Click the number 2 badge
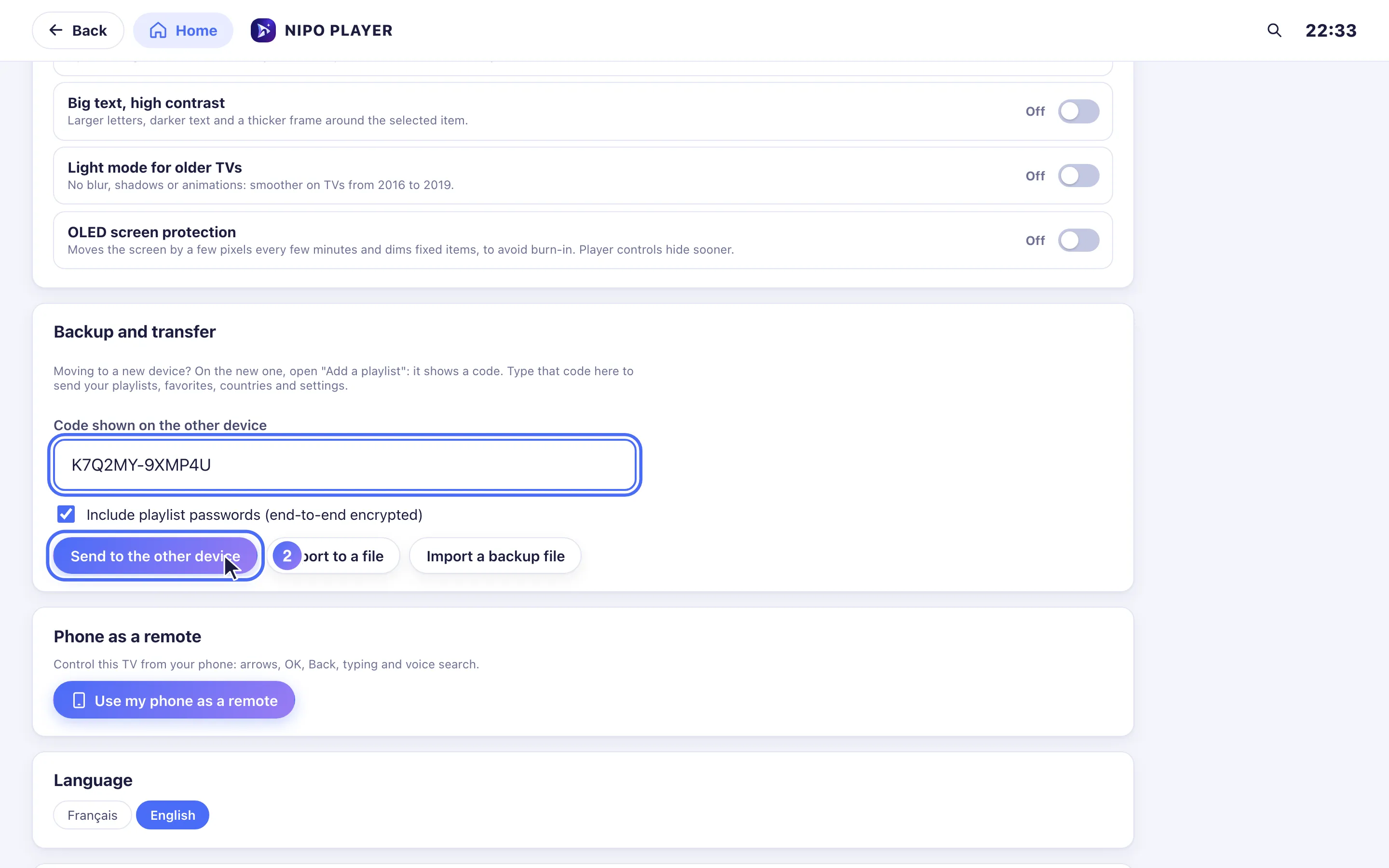The width and height of the screenshot is (1389, 868). point(287,556)
